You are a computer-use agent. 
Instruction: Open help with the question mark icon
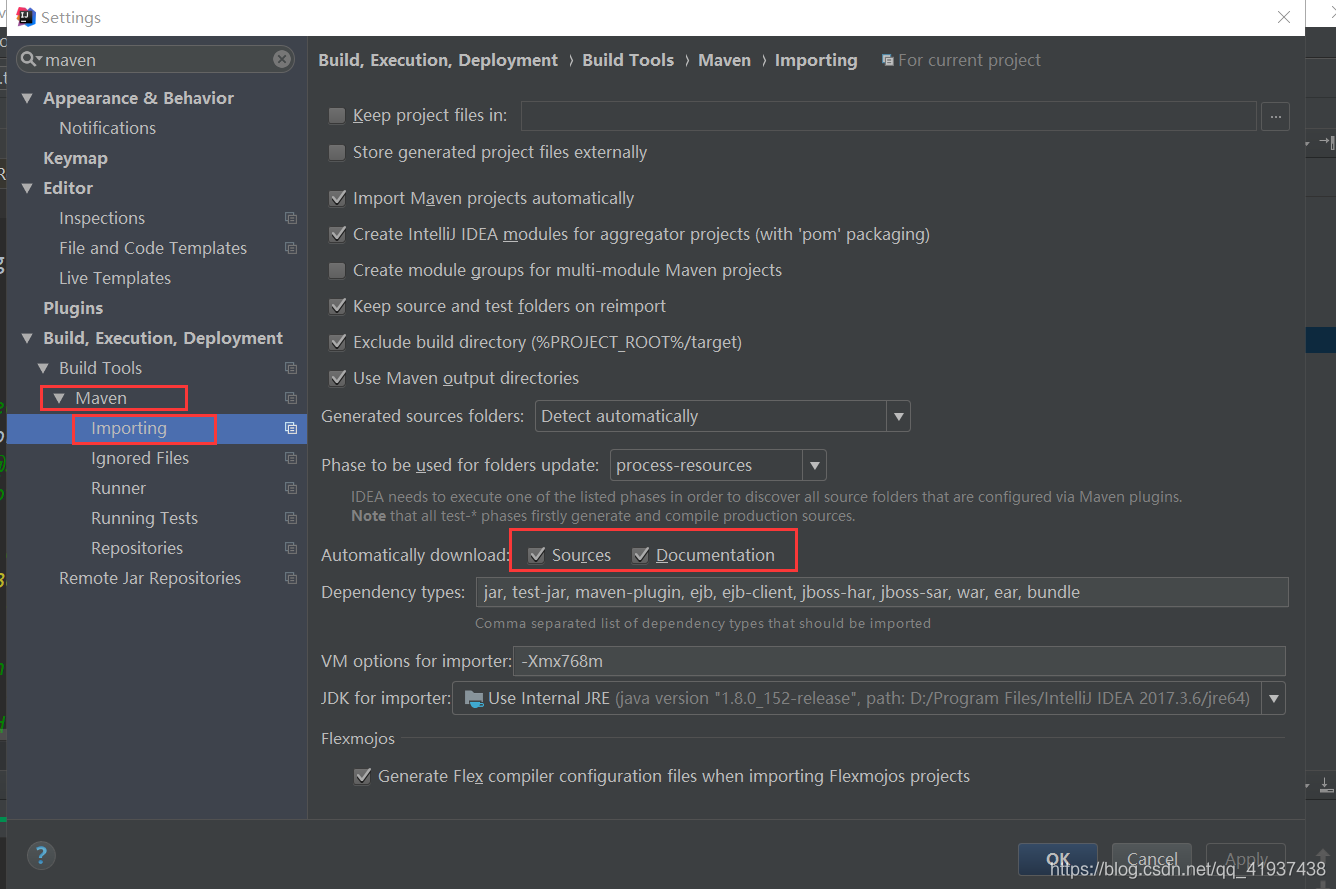coord(41,855)
